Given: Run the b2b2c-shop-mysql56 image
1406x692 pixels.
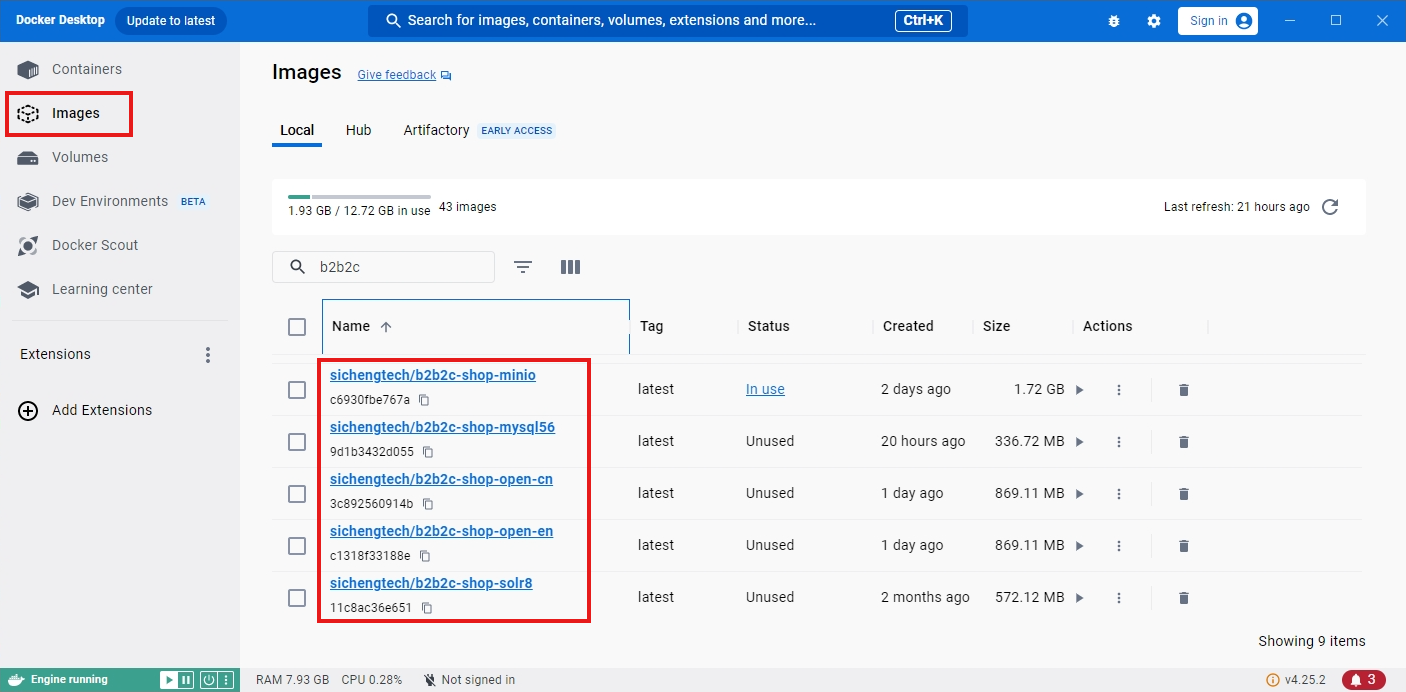Looking at the screenshot, I should tap(1079, 442).
